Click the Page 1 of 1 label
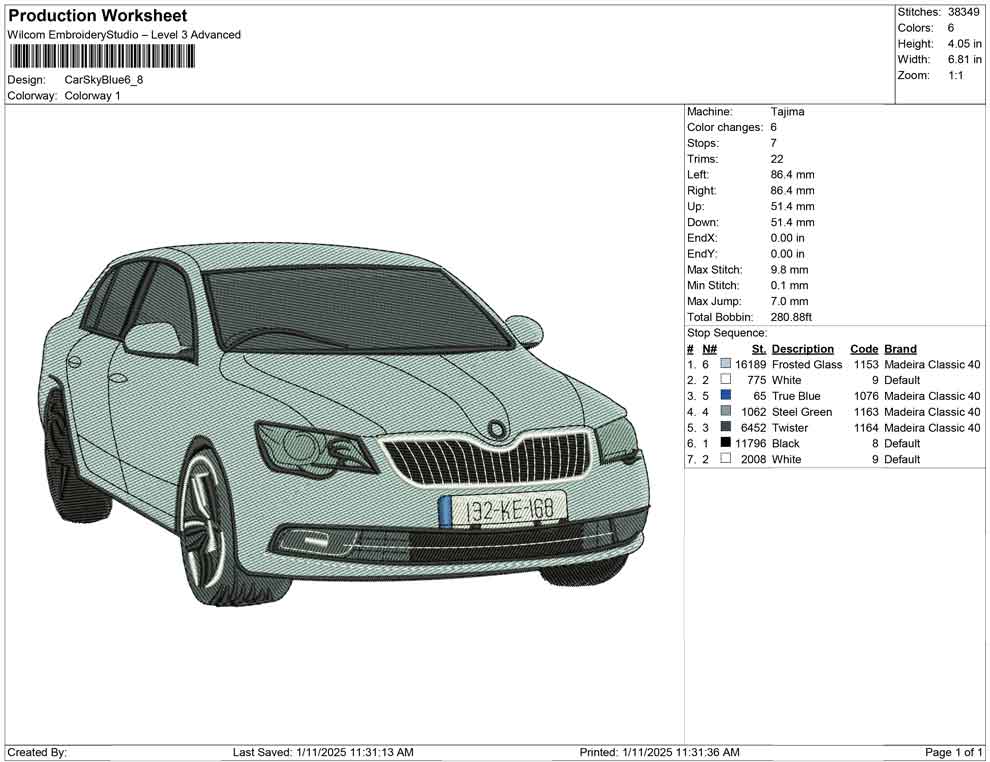990x762 pixels. [x=954, y=752]
